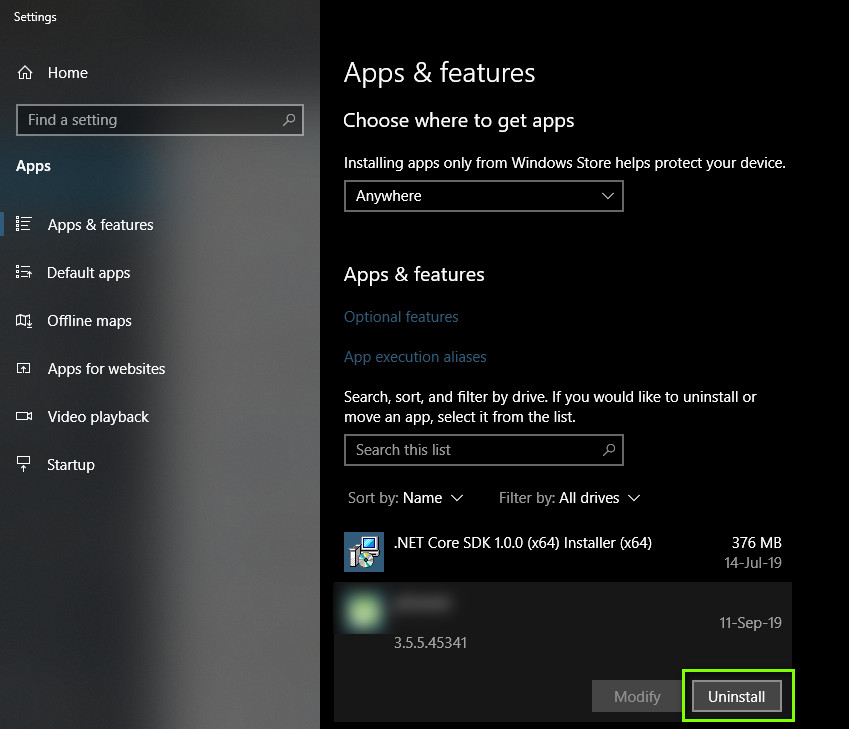849x729 pixels.
Task: Focus the Search this list field
Action: click(484, 450)
